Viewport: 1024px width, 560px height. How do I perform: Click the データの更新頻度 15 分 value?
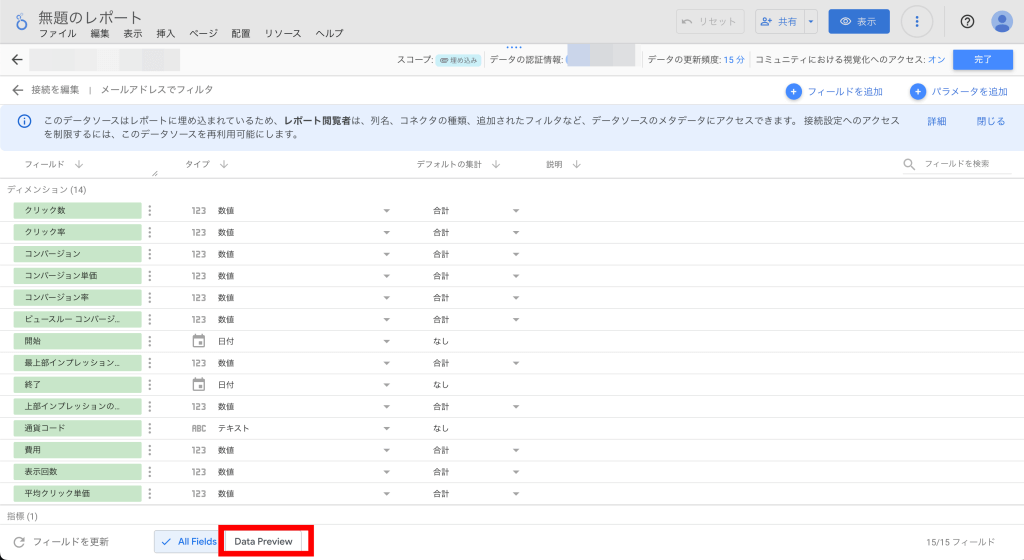(x=733, y=59)
